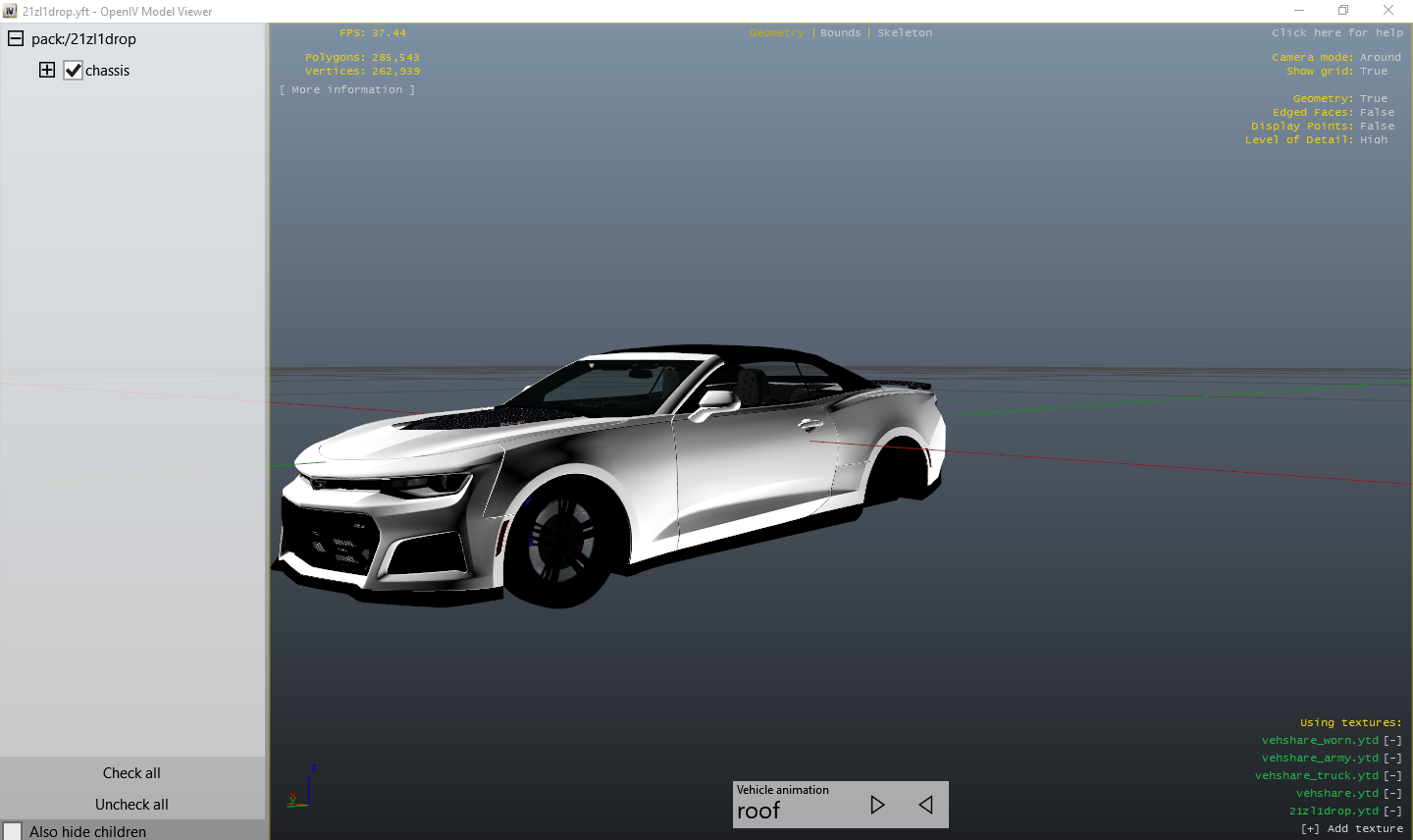Remove the vehshare_army.ytd texture
Viewport: 1413px width, 840px height.
coord(1392,758)
